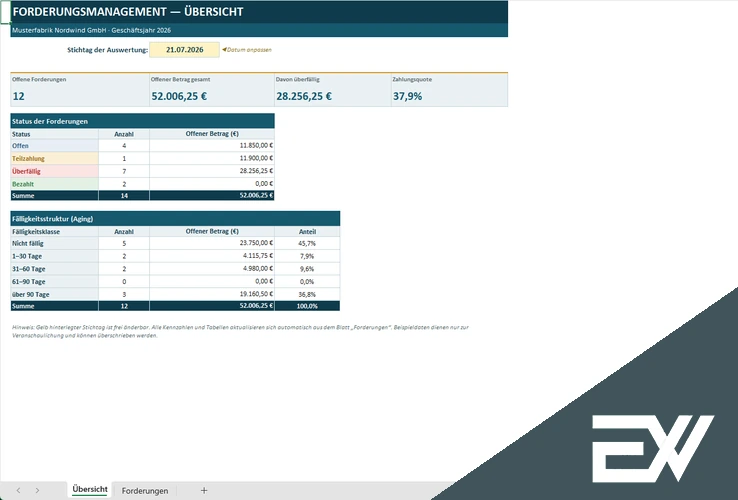Click the orange Teilzahlung status cell

(55, 158)
